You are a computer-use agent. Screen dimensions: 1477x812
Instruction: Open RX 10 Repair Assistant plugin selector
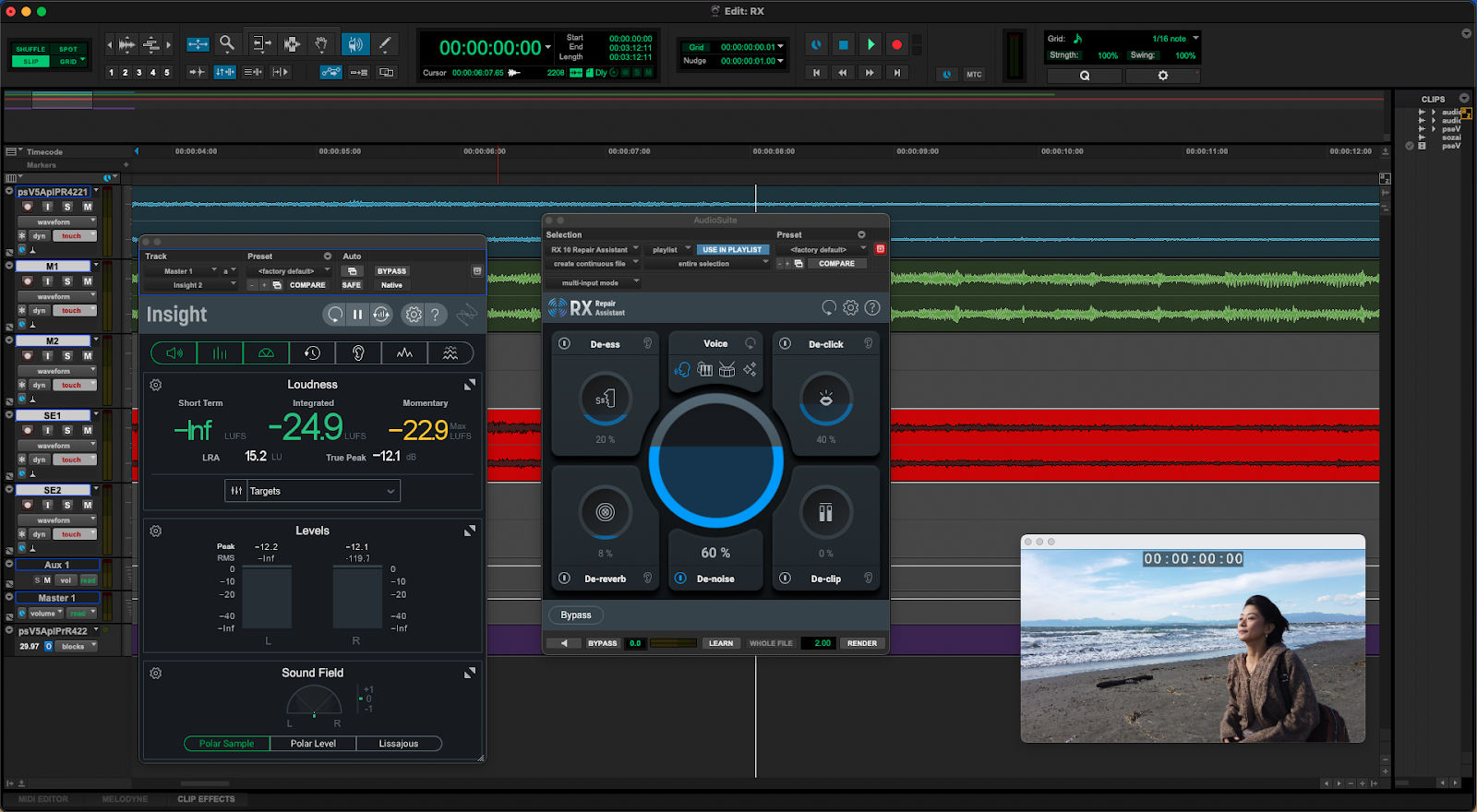(594, 249)
